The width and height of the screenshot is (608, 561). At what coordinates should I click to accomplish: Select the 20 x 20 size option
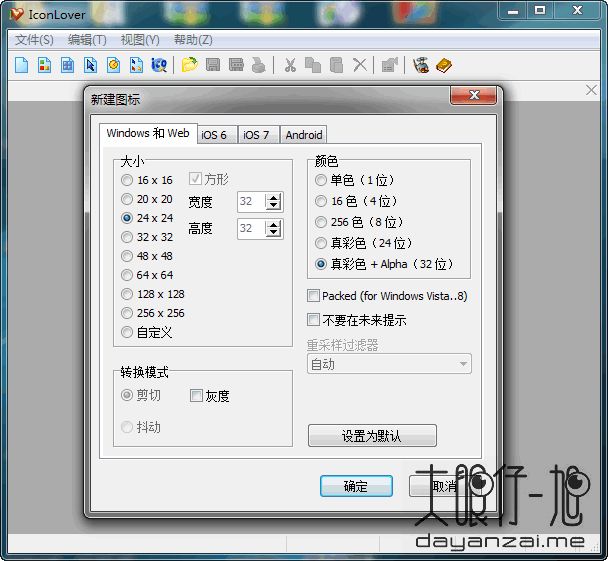pos(147,199)
